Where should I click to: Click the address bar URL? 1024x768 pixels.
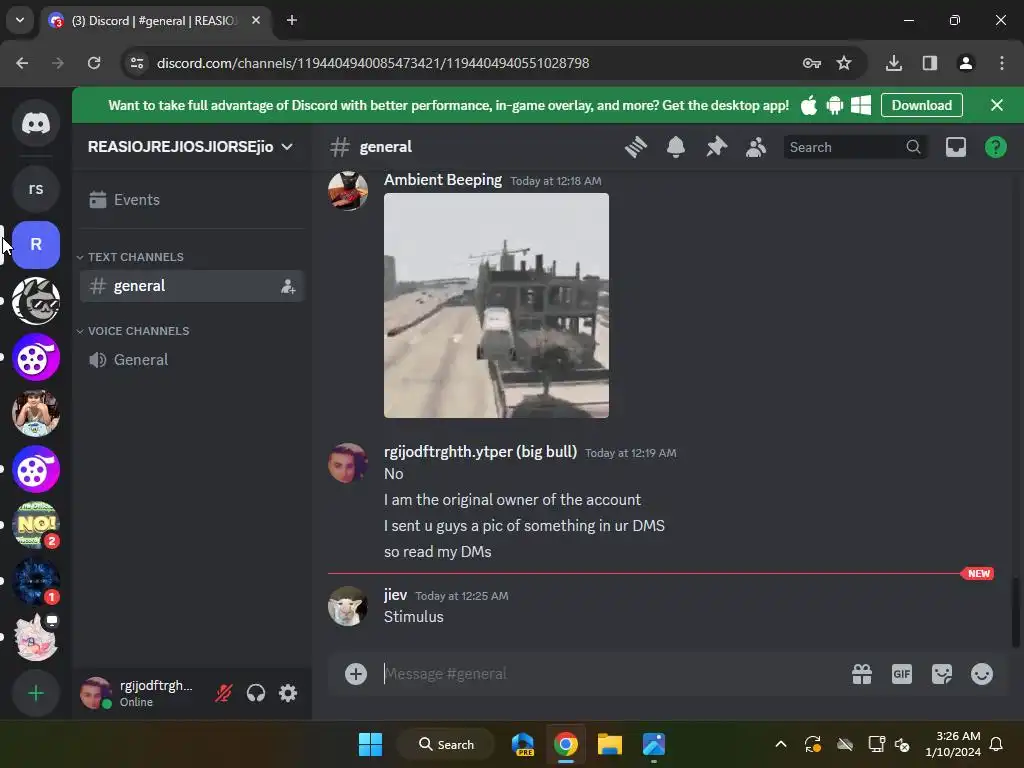point(373,63)
